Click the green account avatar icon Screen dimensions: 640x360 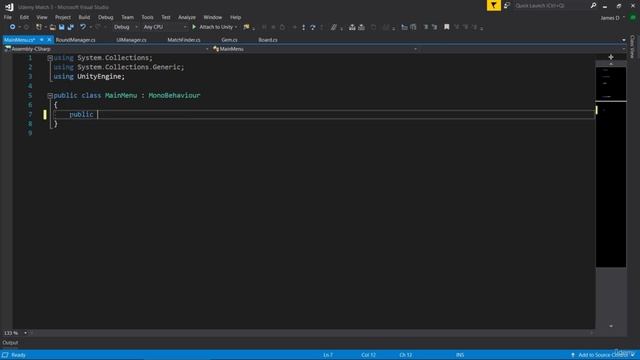pos(633,18)
